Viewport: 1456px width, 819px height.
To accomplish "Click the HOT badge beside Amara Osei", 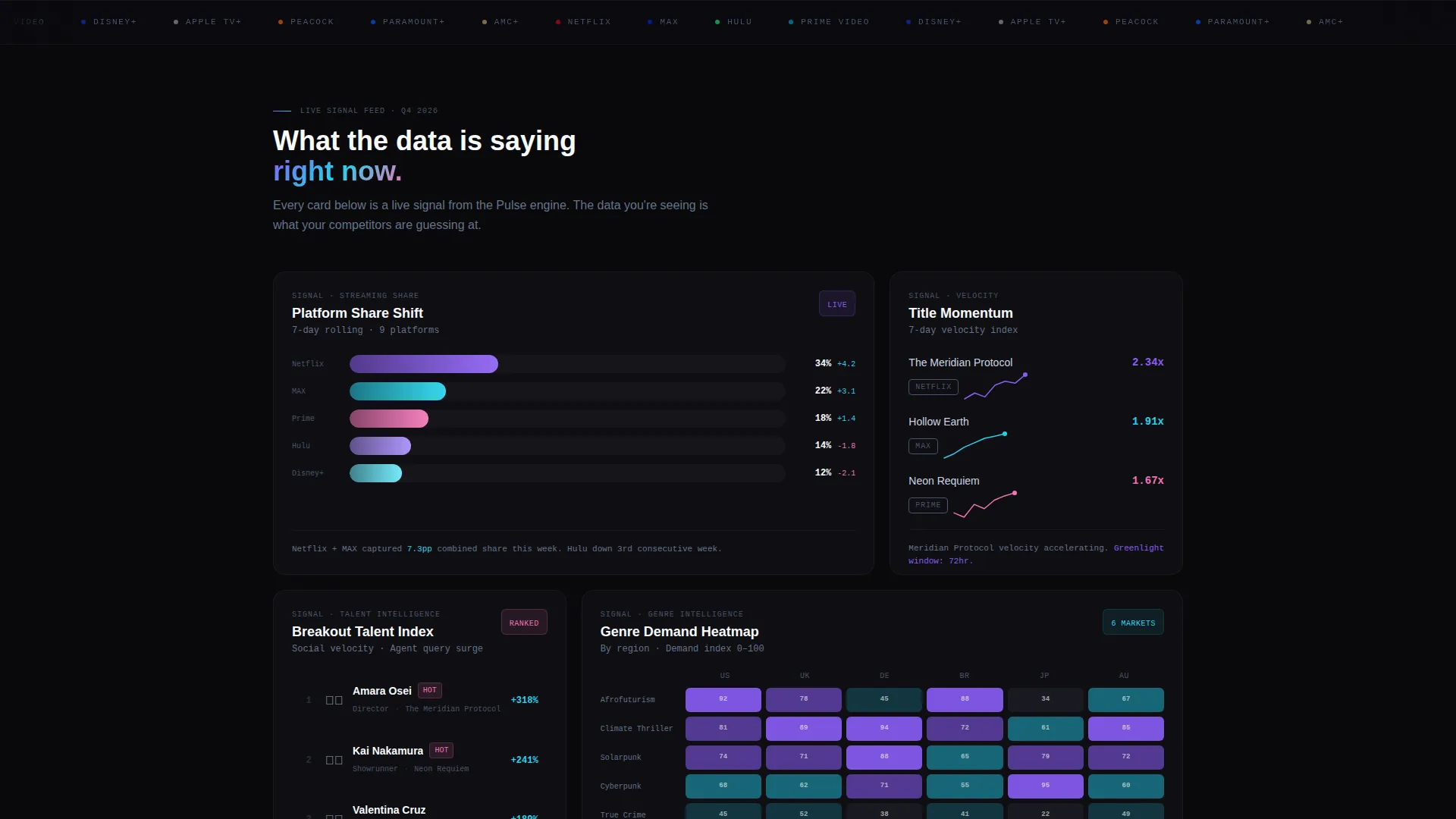I will click(x=430, y=691).
